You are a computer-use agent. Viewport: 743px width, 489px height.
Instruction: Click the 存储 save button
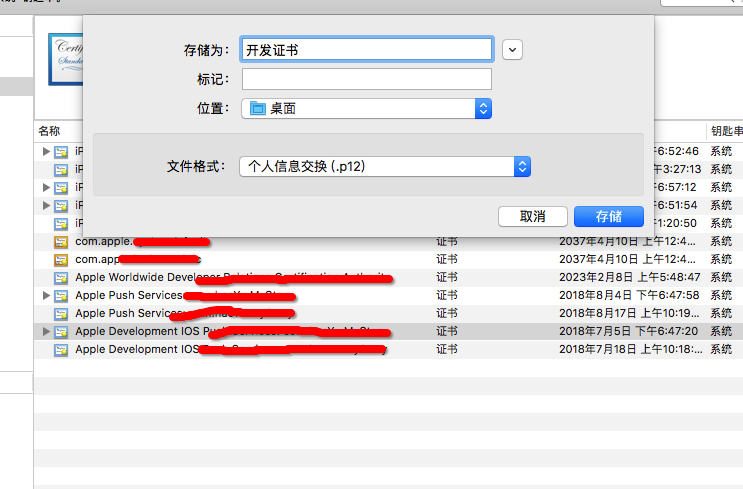click(x=609, y=217)
